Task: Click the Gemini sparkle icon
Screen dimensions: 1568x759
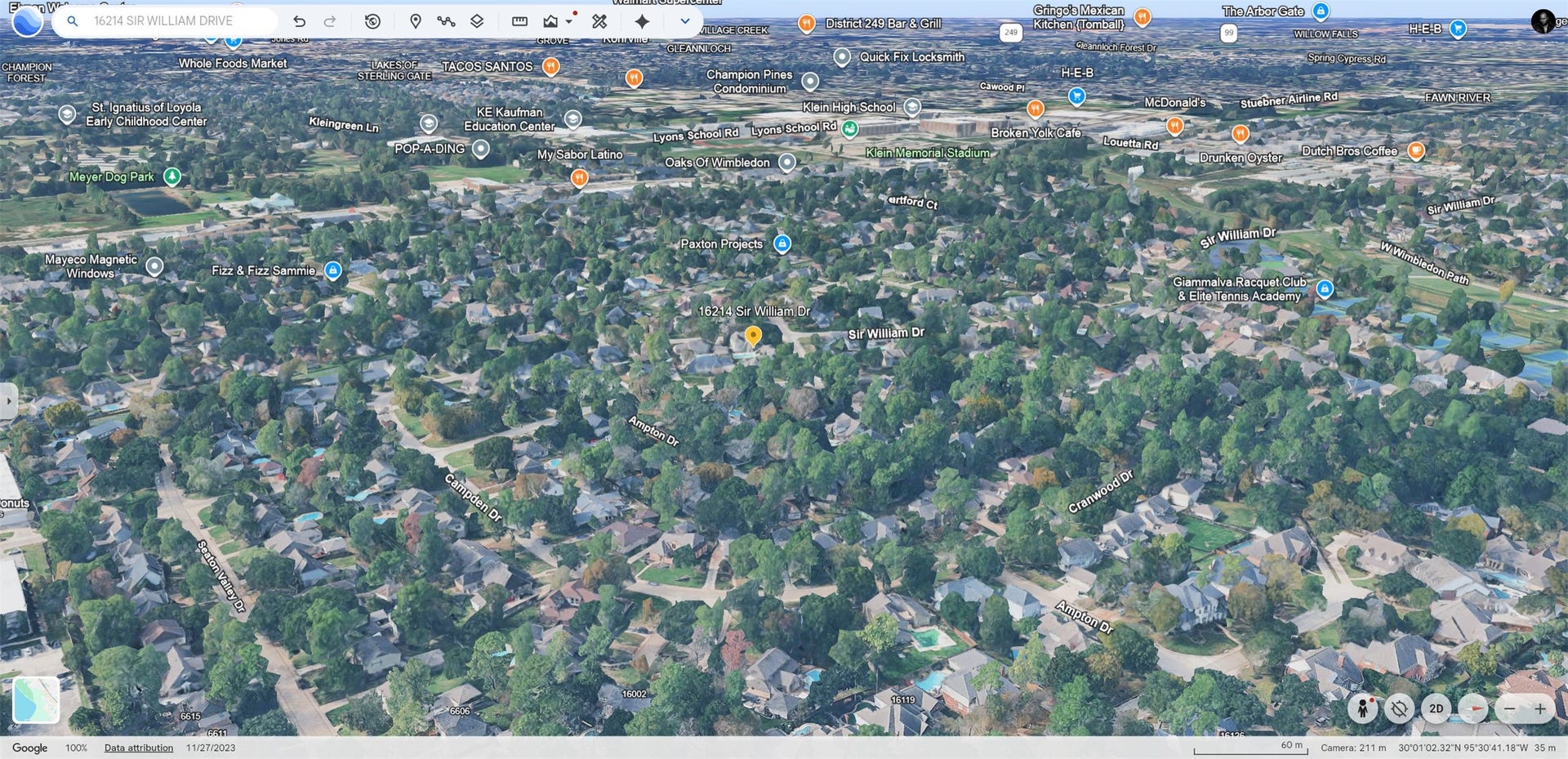Action: pyautogui.click(x=643, y=21)
